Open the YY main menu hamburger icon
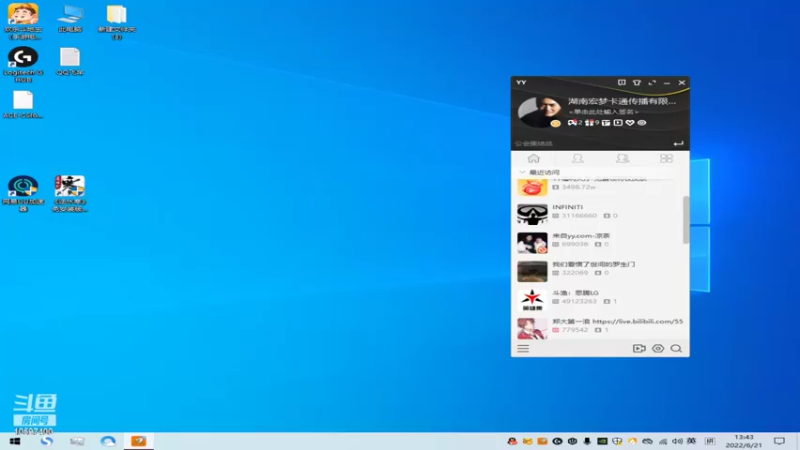The height and width of the screenshot is (450, 800). [523, 348]
